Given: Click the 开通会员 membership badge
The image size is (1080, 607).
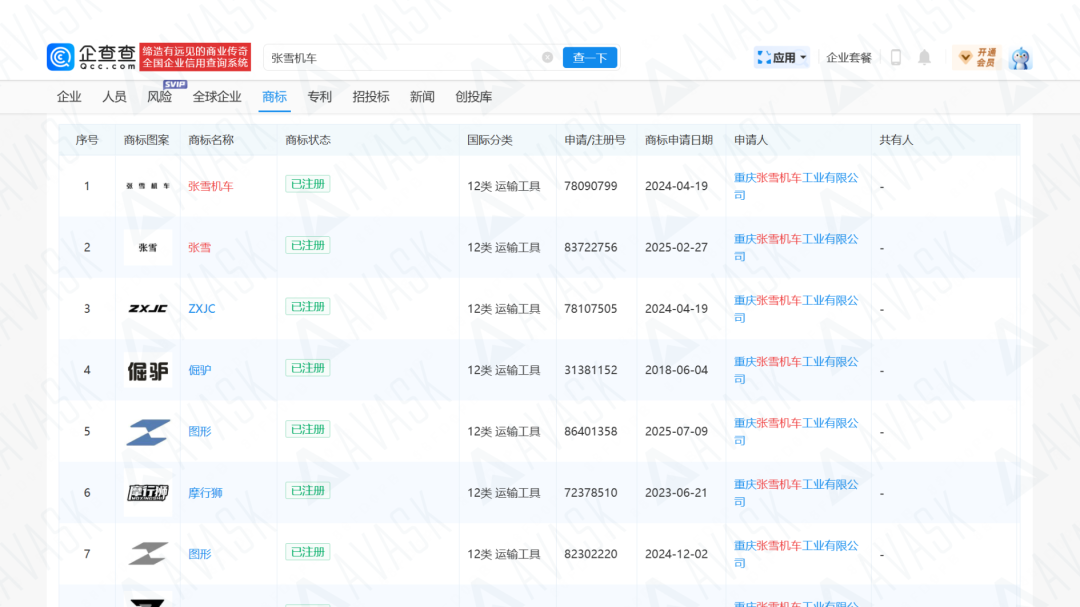Looking at the screenshot, I should point(977,58).
